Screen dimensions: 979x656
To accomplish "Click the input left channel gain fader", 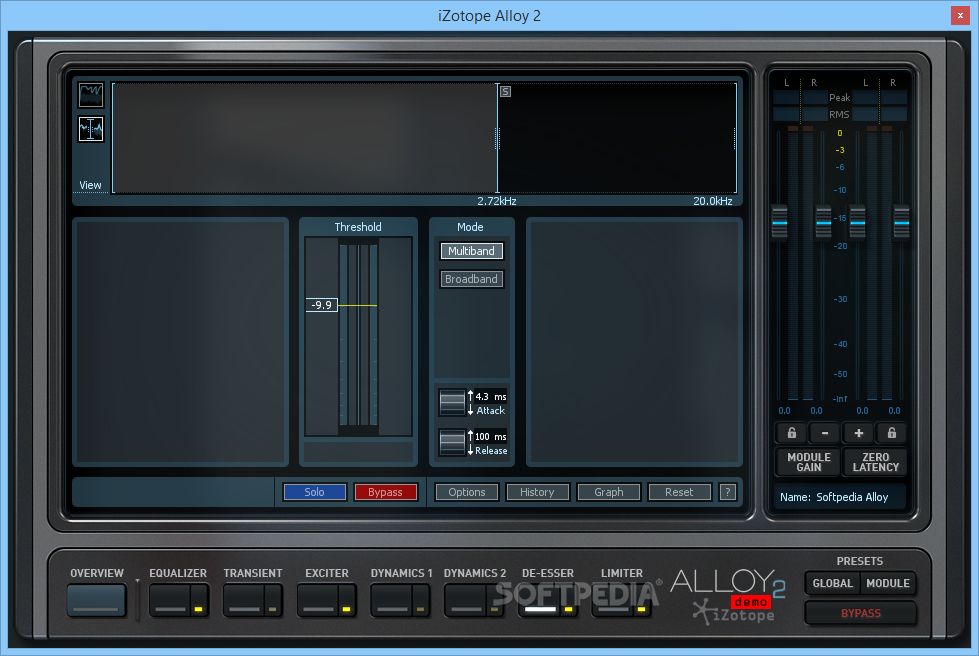I will [779, 222].
